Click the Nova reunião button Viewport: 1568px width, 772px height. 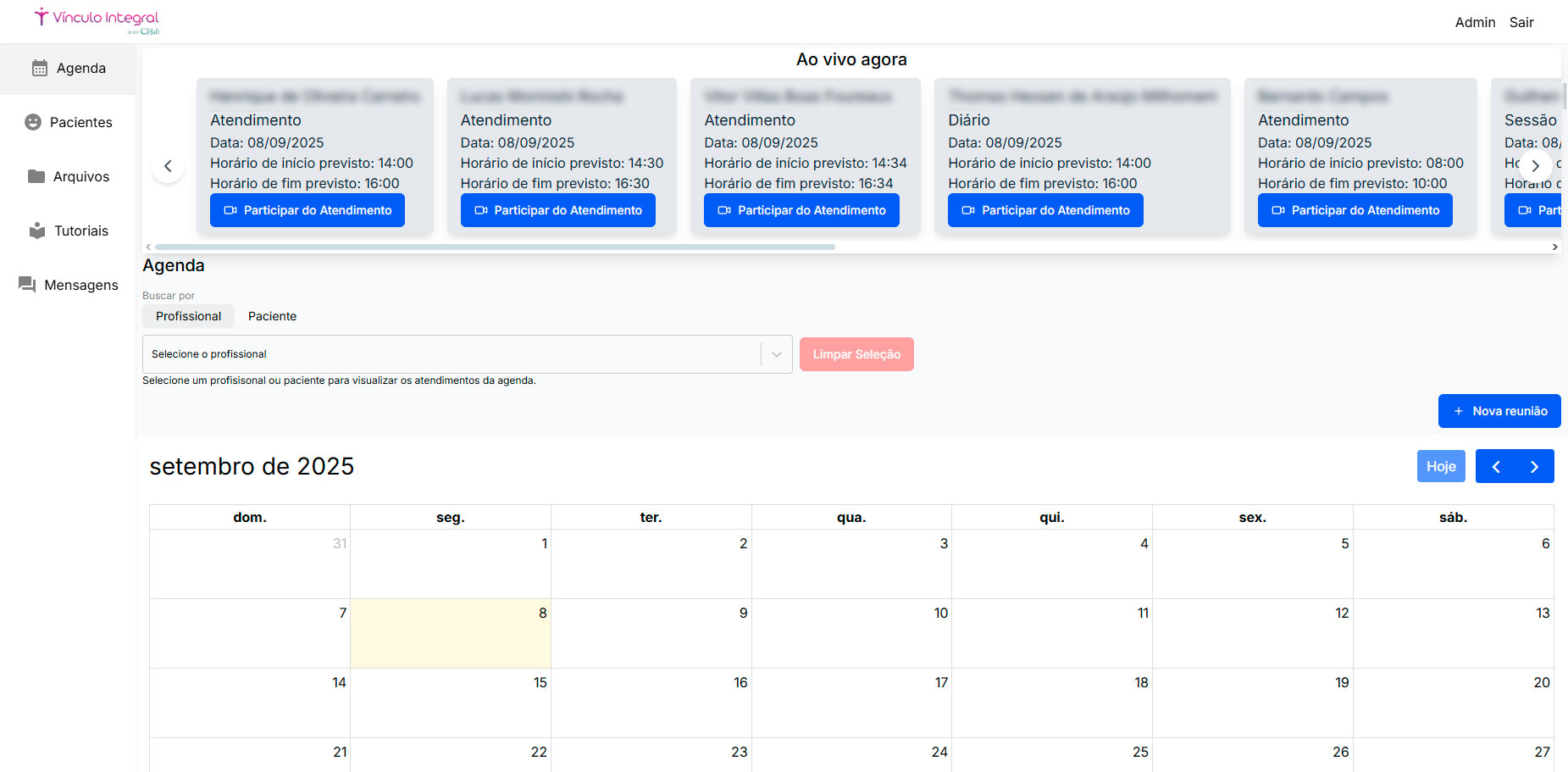(1499, 411)
